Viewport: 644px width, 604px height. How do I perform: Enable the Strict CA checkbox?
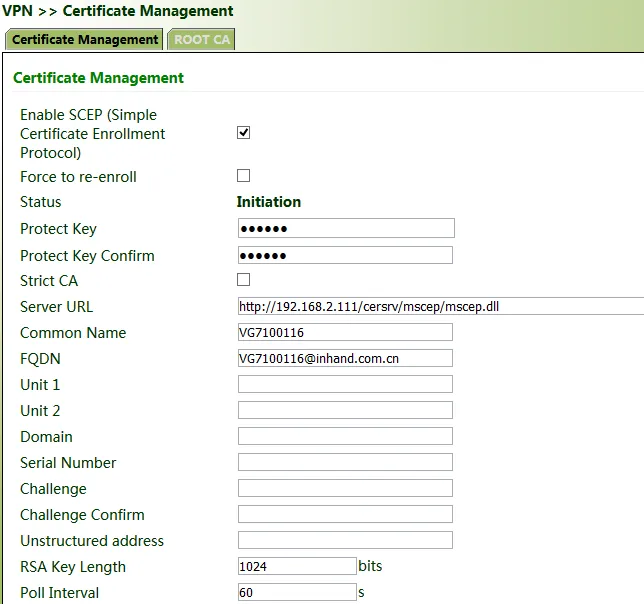click(x=244, y=280)
